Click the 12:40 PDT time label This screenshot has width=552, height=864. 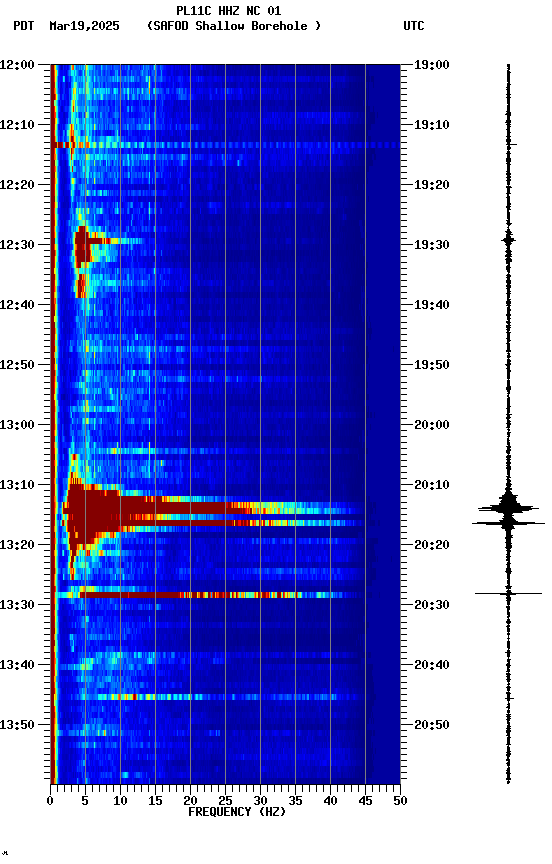[x=17, y=305]
